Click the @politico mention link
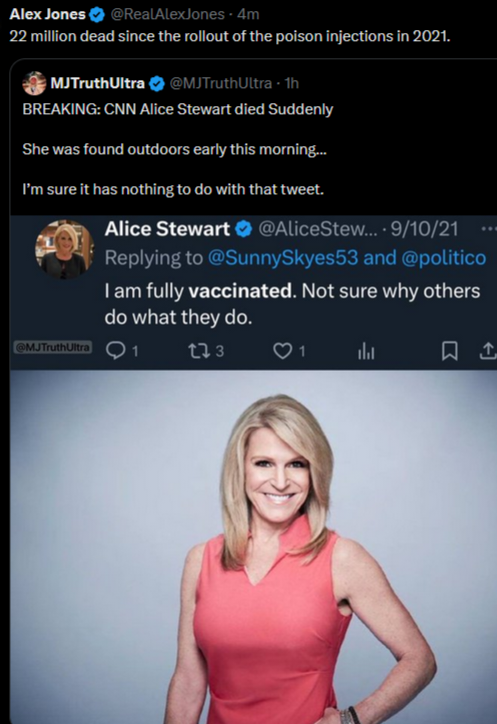This screenshot has height=724, width=497. 443,258
